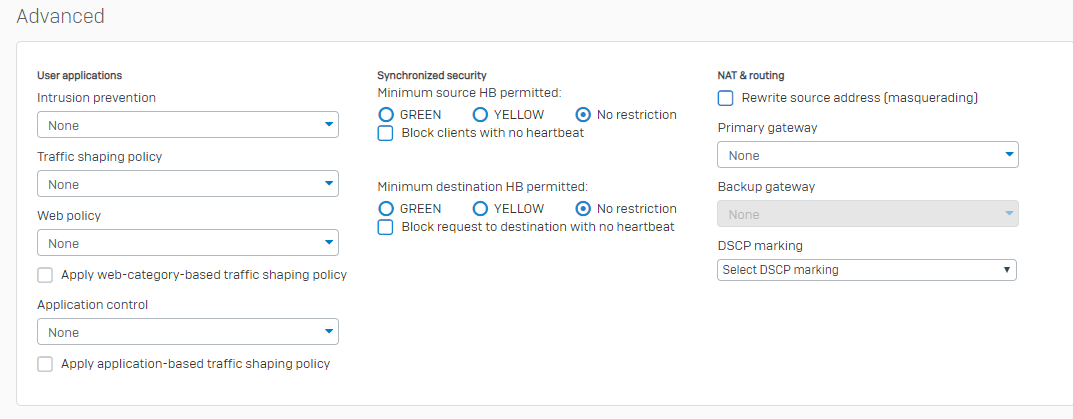The height and width of the screenshot is (419, 1073).
Task: Select GREEN for minimum source HB
Action: point(386,114)
